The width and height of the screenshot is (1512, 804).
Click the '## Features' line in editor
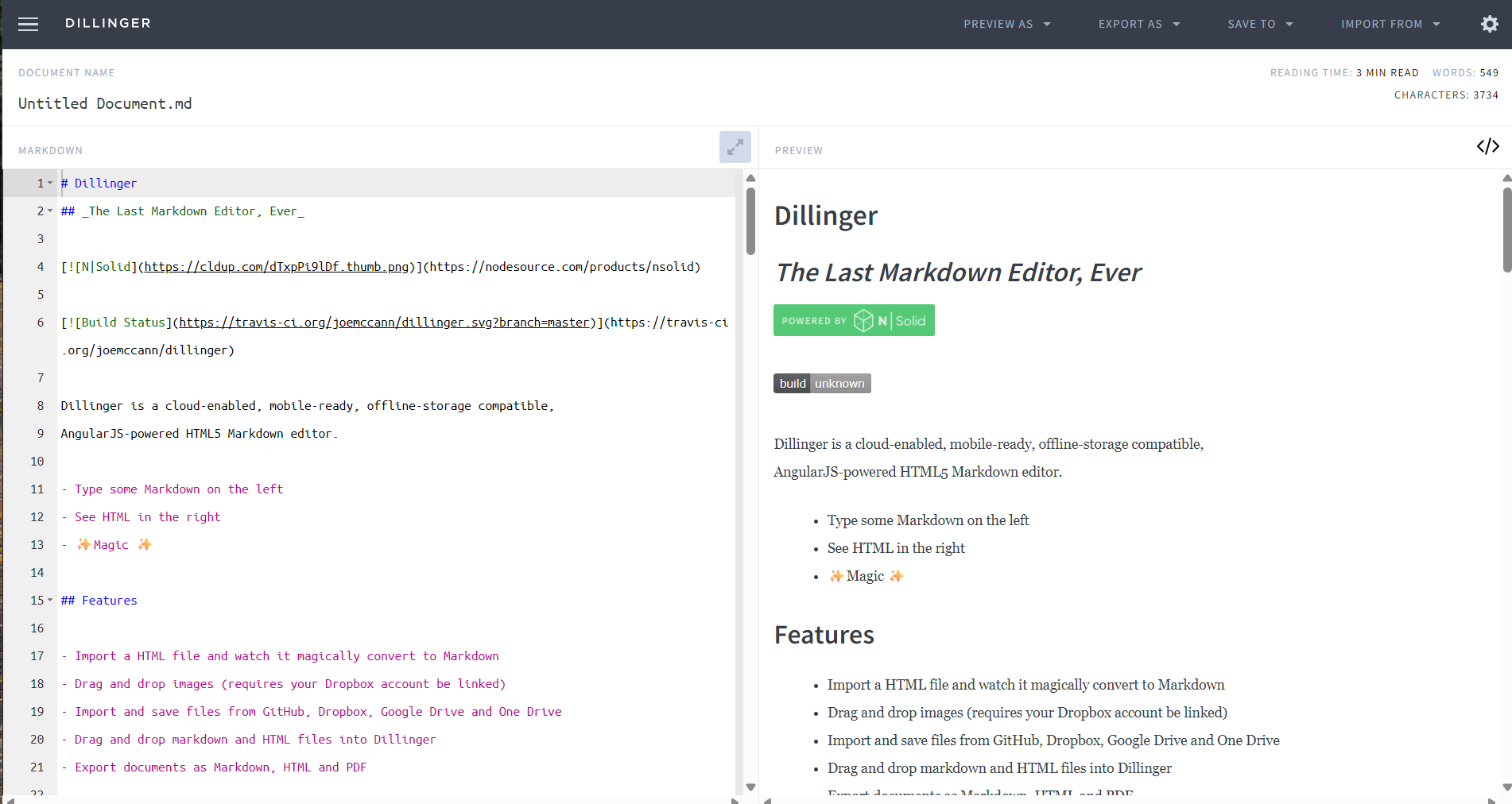pos(99,601)
